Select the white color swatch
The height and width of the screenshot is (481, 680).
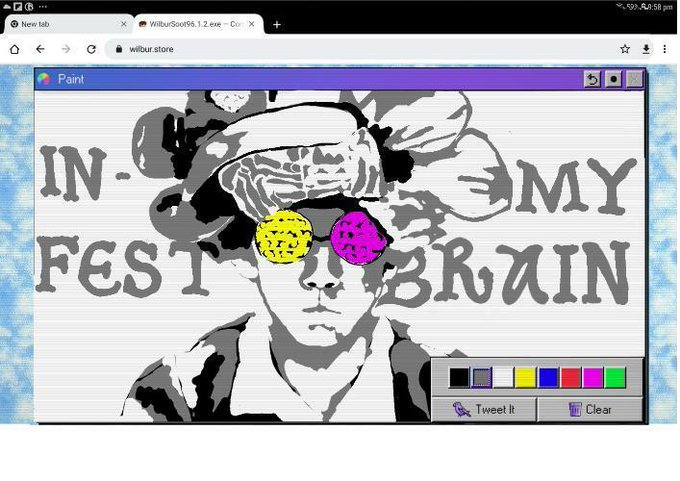pyautogui.click(x=503, y=377)
